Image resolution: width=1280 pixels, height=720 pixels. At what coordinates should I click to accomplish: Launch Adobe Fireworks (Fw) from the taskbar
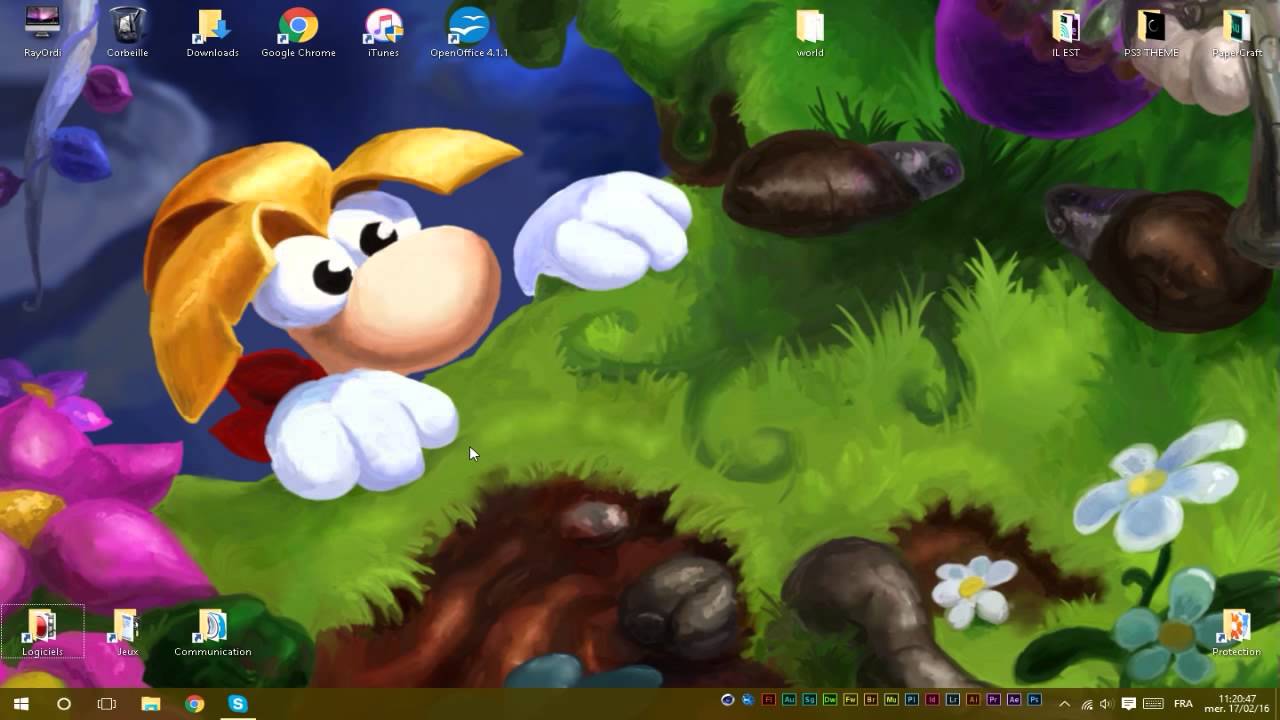851,700
